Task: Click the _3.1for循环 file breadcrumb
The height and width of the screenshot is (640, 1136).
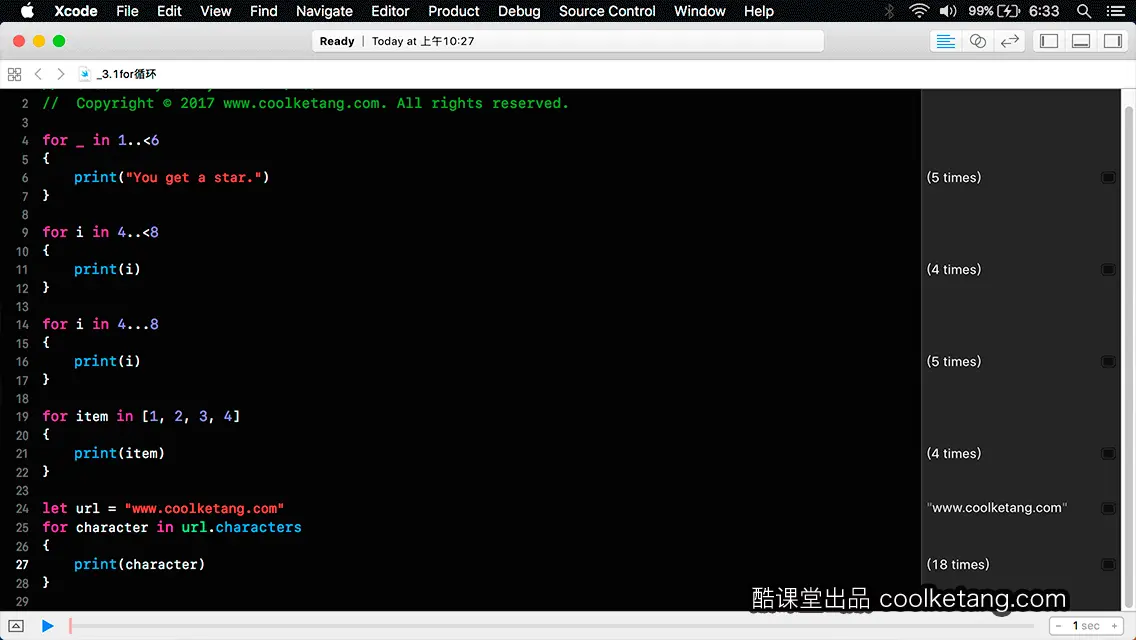Action: click(126, 74)
